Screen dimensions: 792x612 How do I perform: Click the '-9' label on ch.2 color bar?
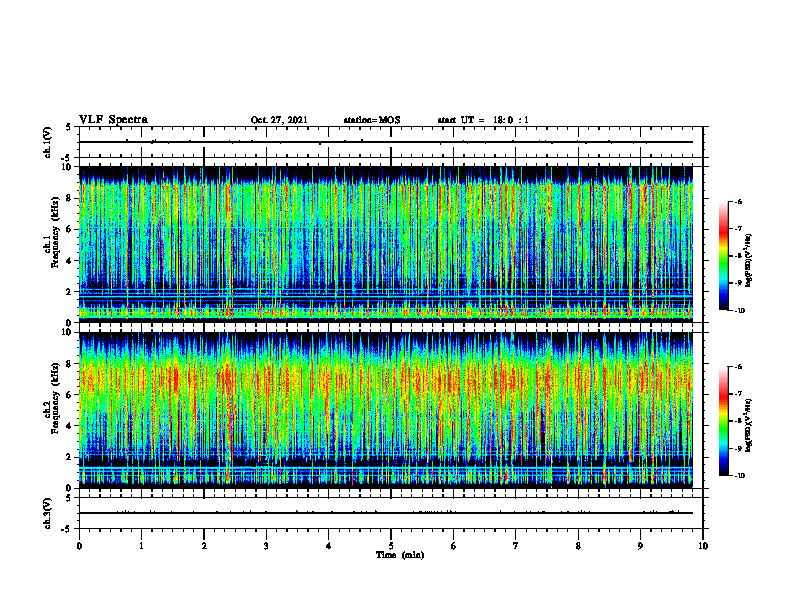click(x=738, y=448)
